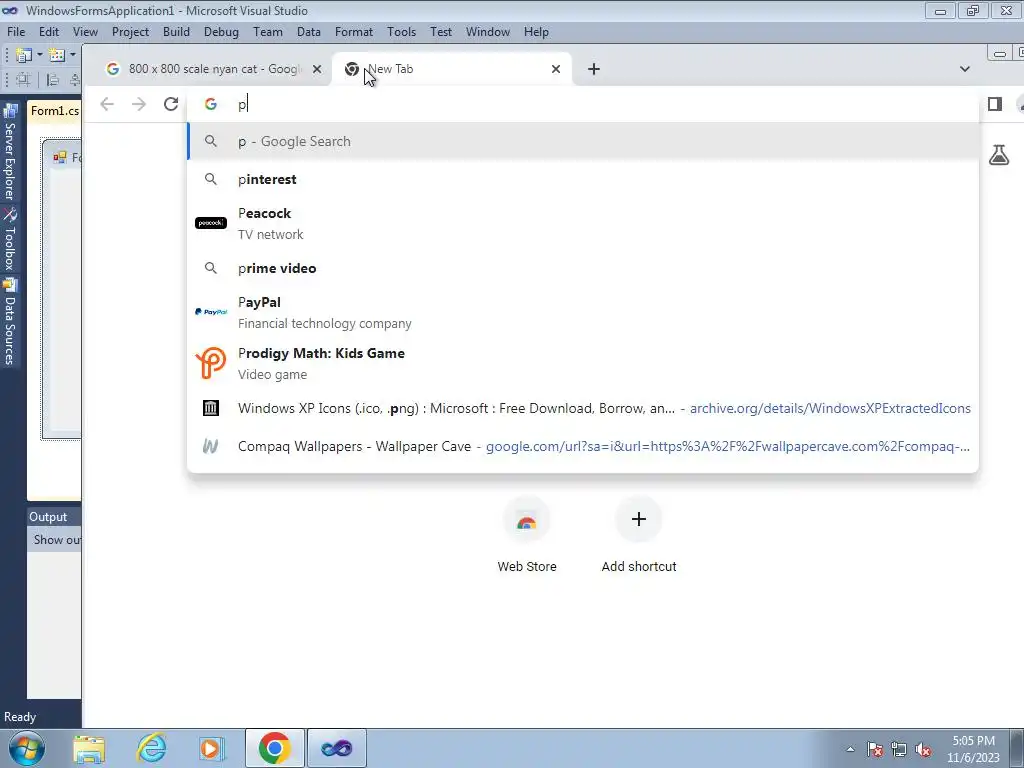Go back in Chrome navigation
The image size is (1024, 768).
coord(107,104)
